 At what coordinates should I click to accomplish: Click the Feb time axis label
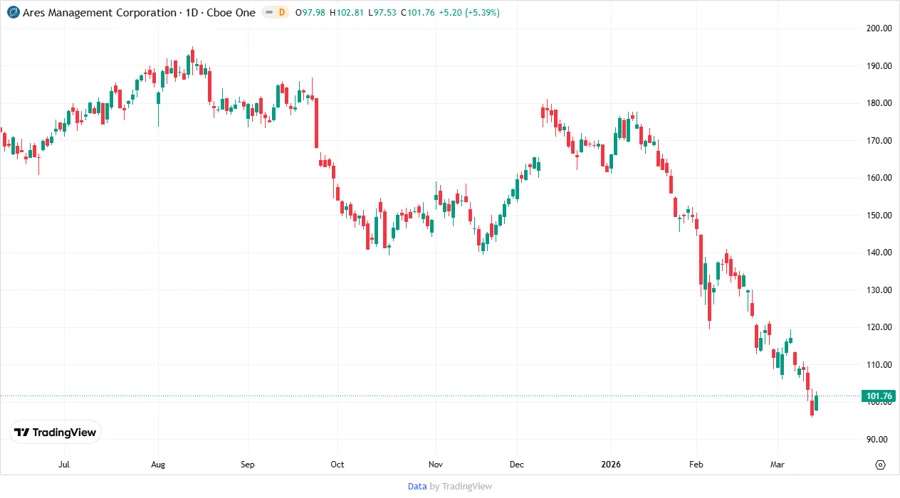coord(696,464)
